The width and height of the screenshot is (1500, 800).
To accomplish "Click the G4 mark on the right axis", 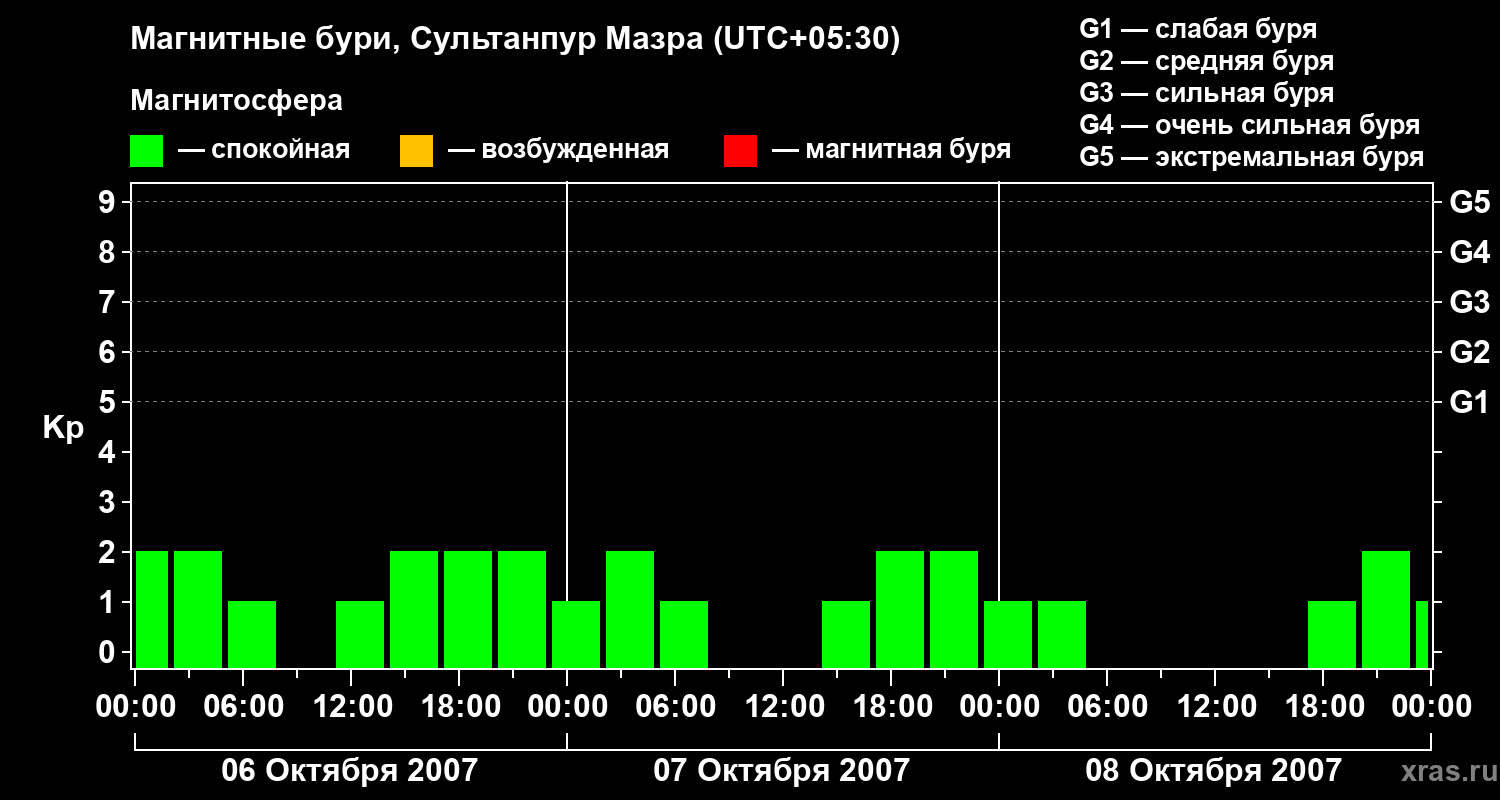I will [1470, 252].
